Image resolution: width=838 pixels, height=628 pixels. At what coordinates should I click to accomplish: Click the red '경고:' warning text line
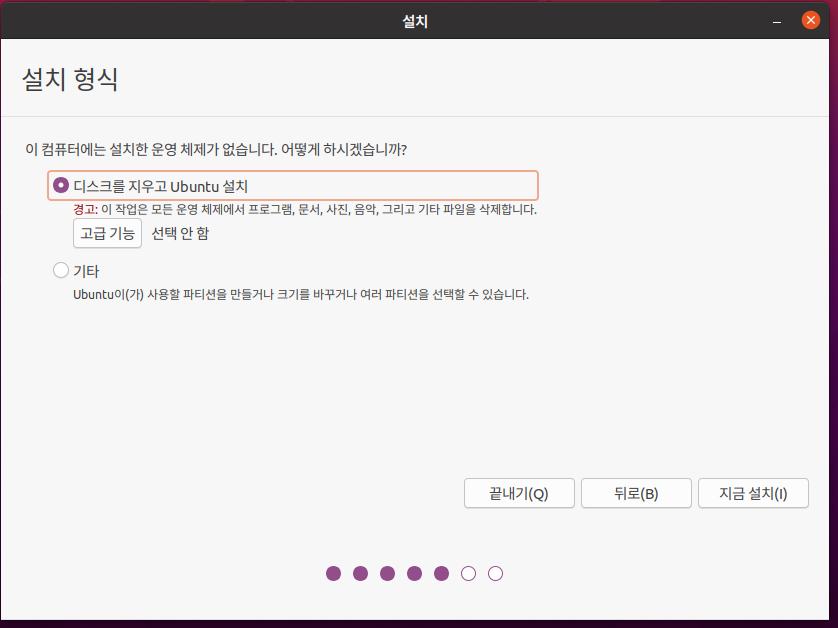[305, 209]
